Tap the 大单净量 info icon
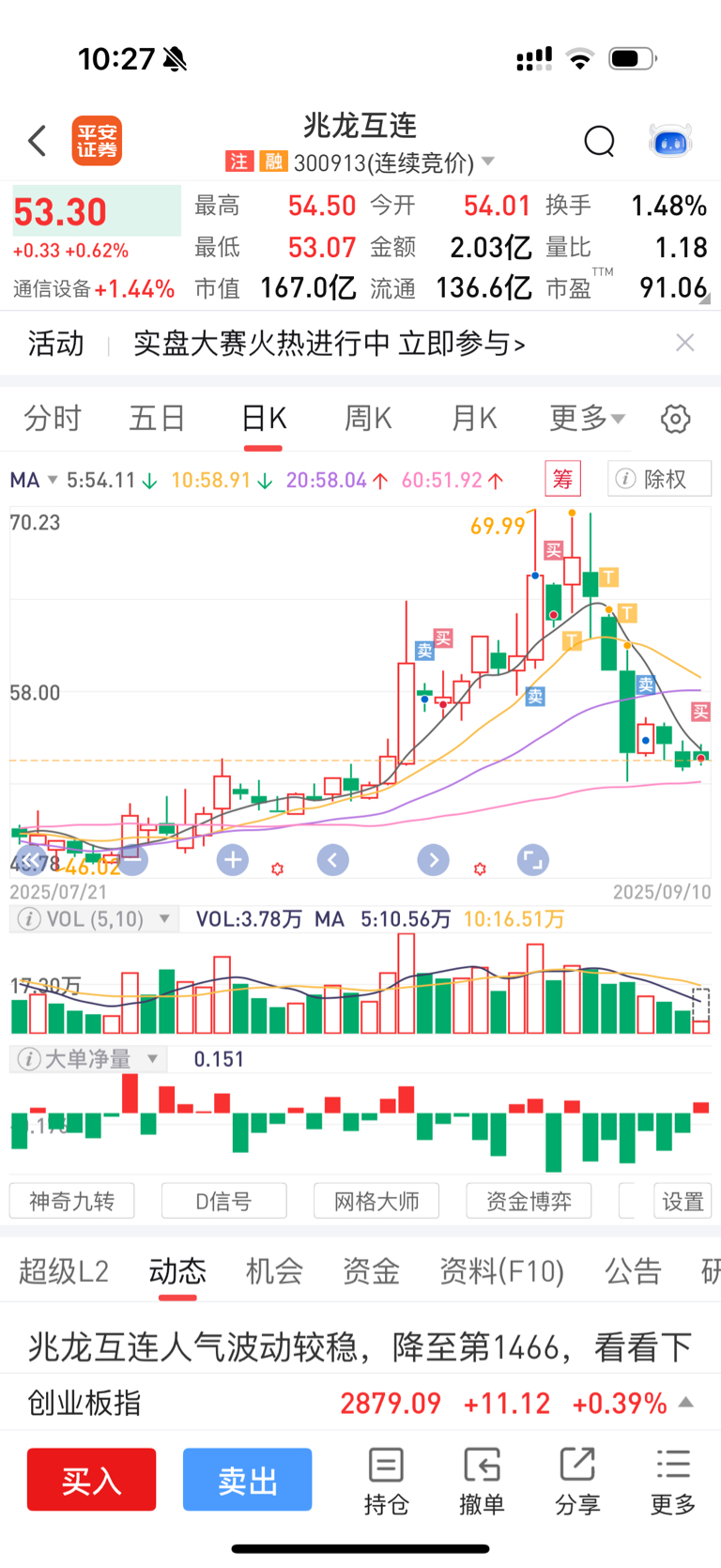The image size is (721, 1568). [x=29, y=1059]
